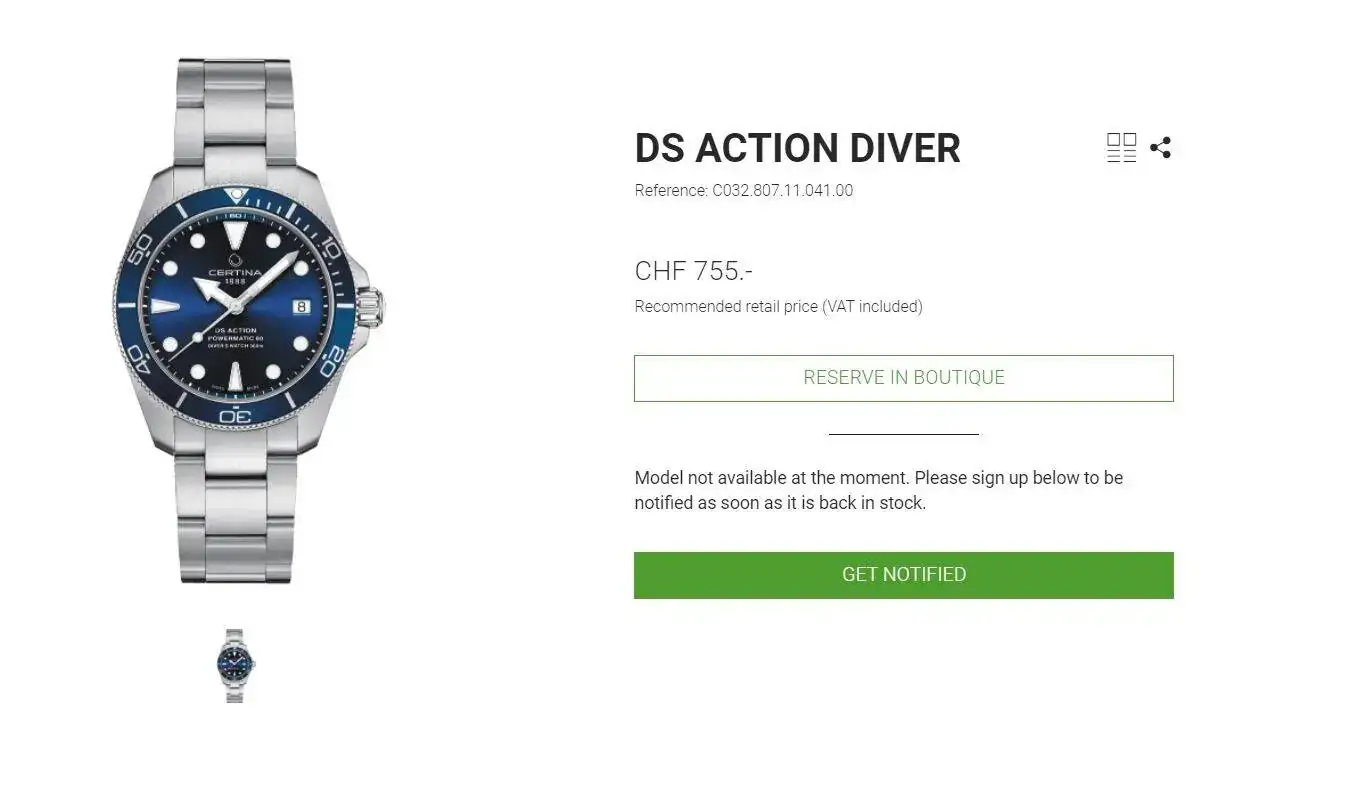Click the bezel triangle marker at twelve
This screenshot has width=1355, height=800.
tap(236, 195)
